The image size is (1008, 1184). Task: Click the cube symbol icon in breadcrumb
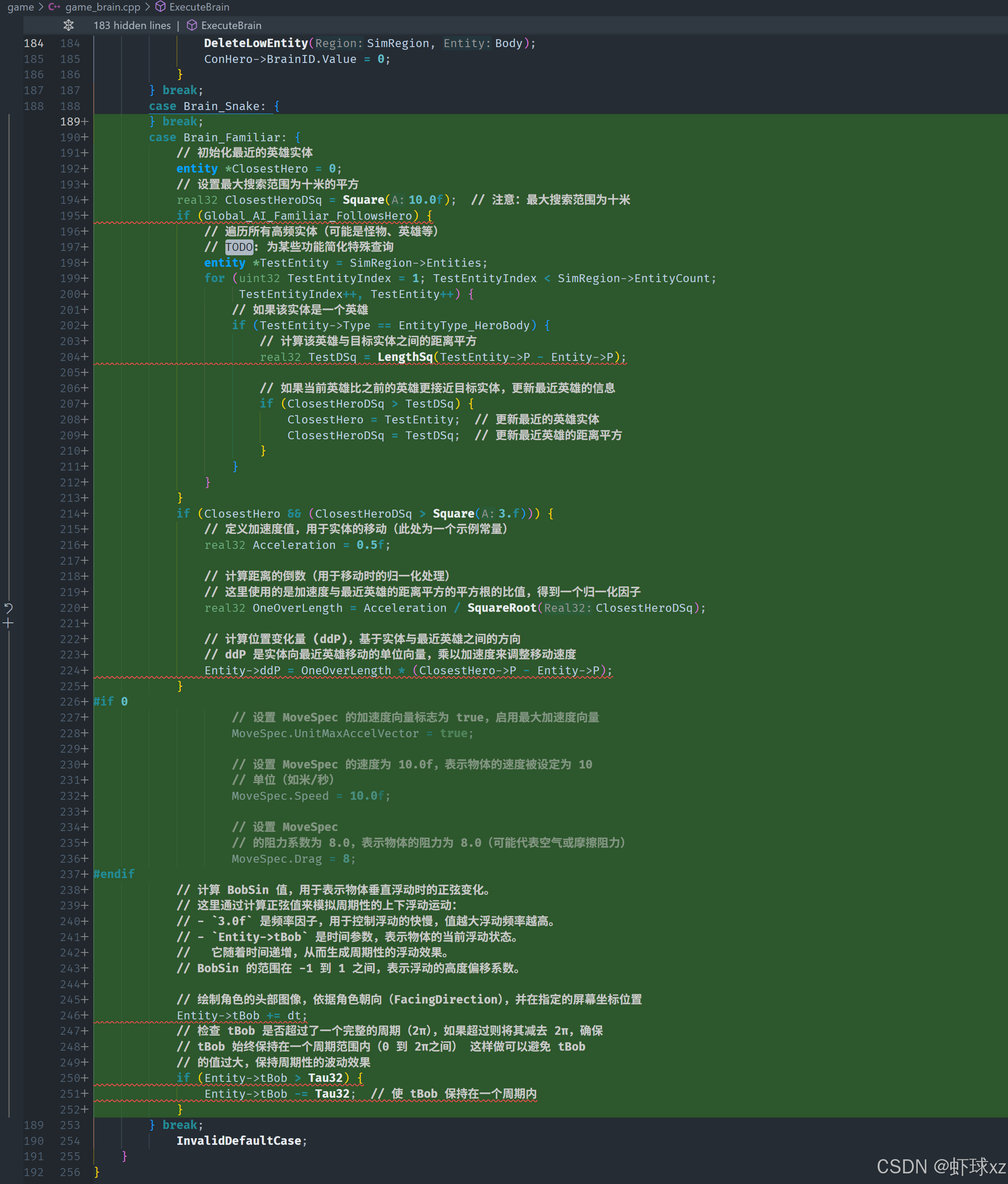pos(161,7)
